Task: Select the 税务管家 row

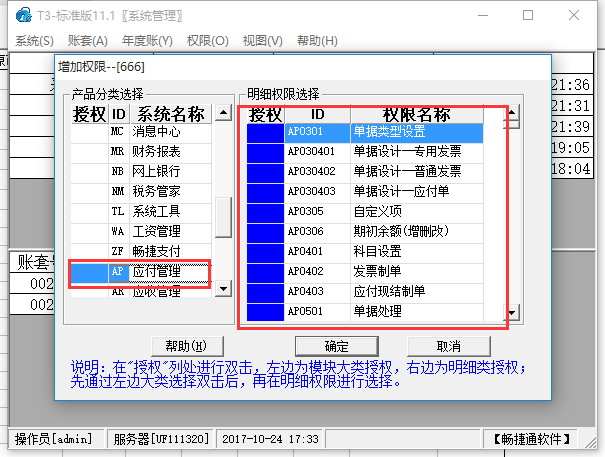Action: coord(141,191)
